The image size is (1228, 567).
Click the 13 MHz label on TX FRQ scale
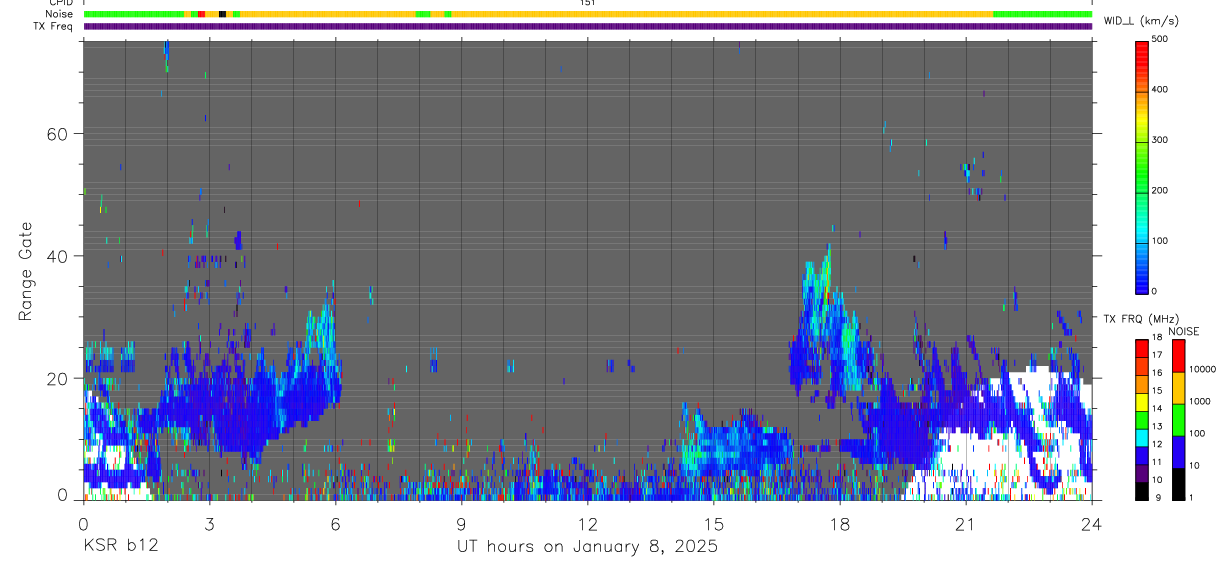point(1156,426)
